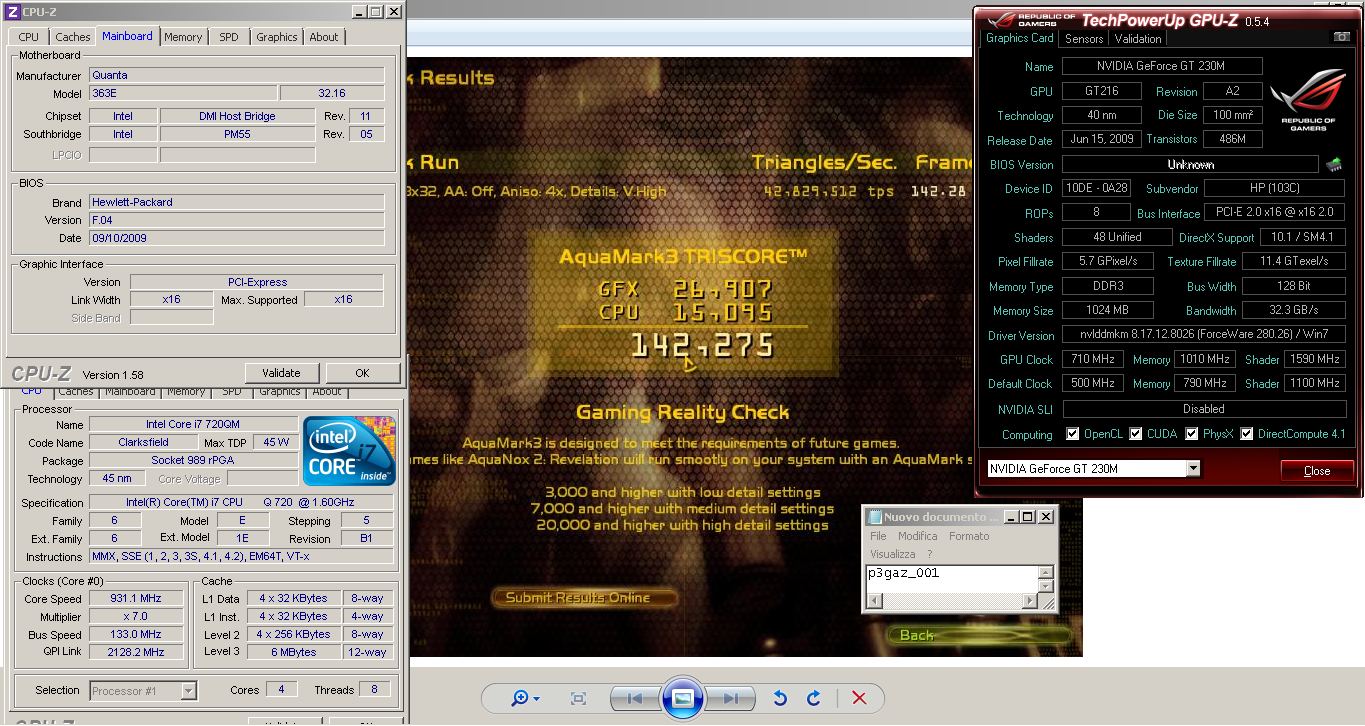
Task: Click the red Close button in GPU-Z
Action: tap(1317, 470)
